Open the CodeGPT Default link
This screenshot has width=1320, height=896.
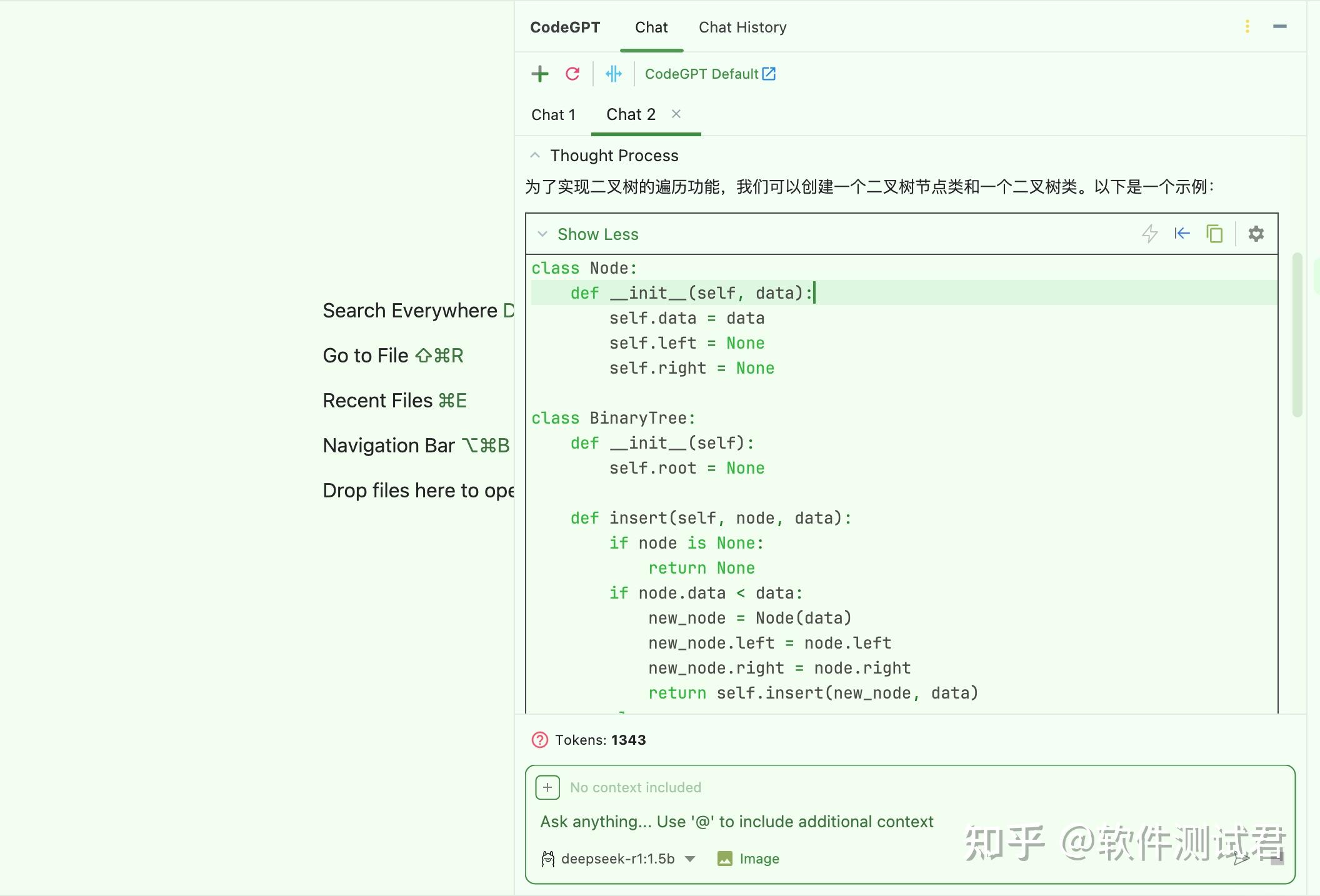[x=709, y=74]
